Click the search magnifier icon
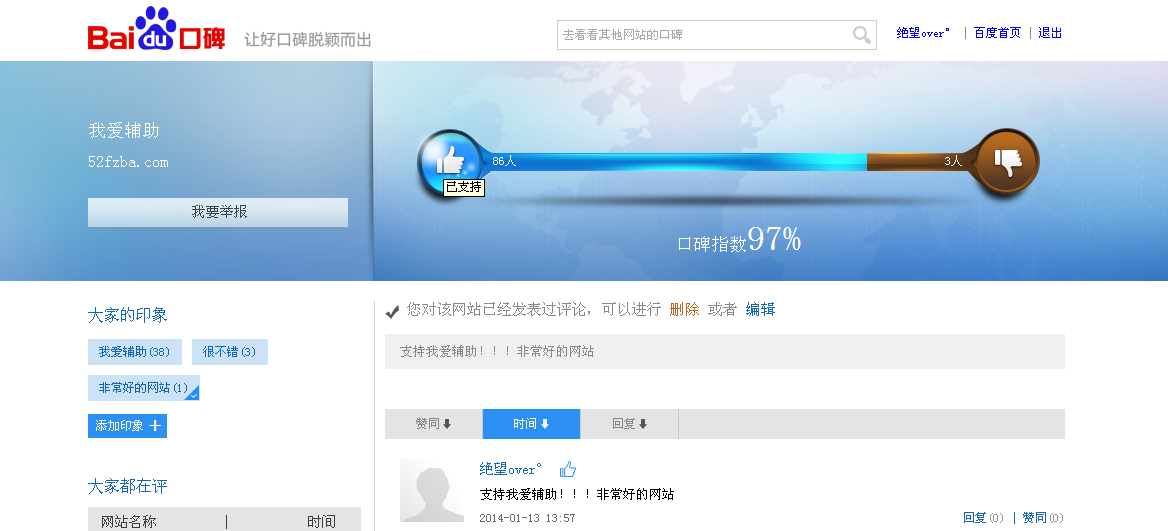 tap(861, 35)
